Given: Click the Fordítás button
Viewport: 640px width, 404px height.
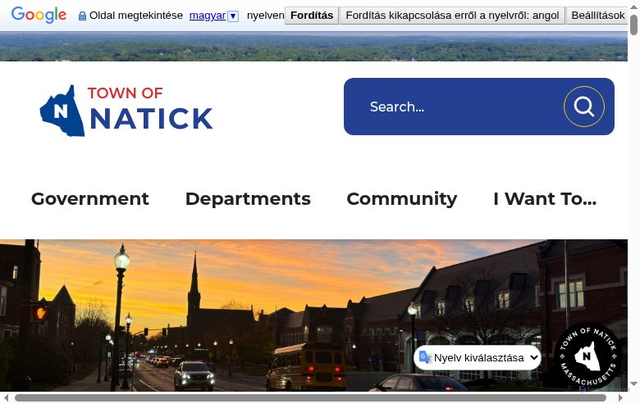Looking at the screenshot, I should (311, 16).
